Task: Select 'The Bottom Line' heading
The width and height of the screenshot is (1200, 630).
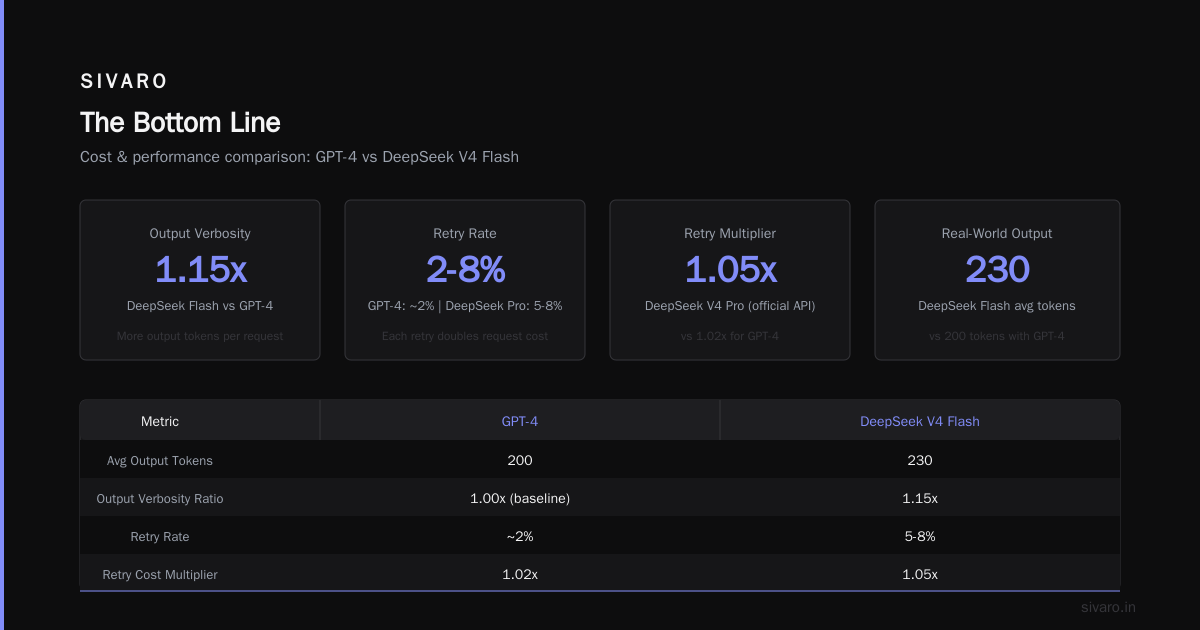Action: click(180, 123)
